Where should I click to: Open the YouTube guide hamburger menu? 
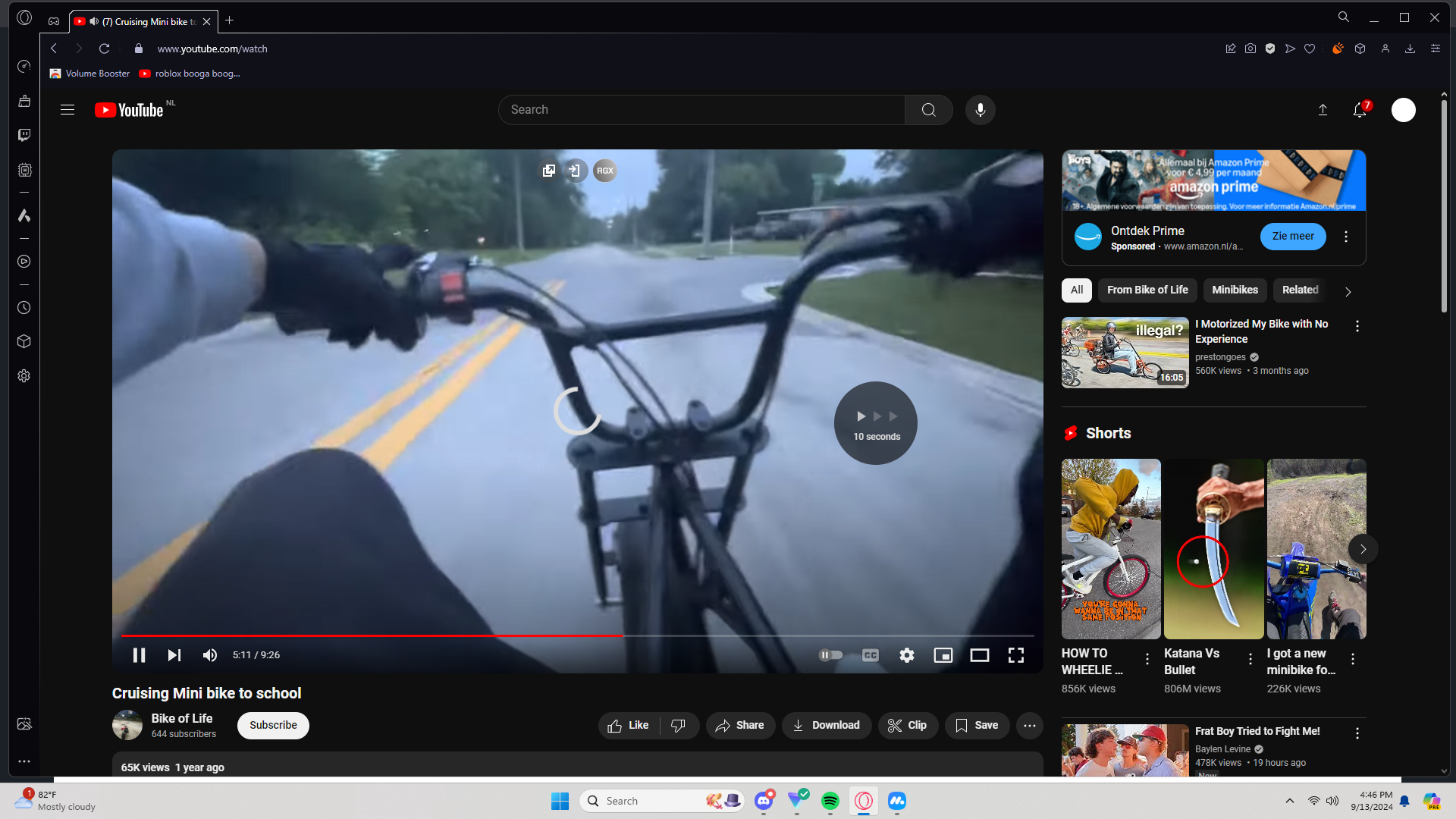click(x=67, y=110)
